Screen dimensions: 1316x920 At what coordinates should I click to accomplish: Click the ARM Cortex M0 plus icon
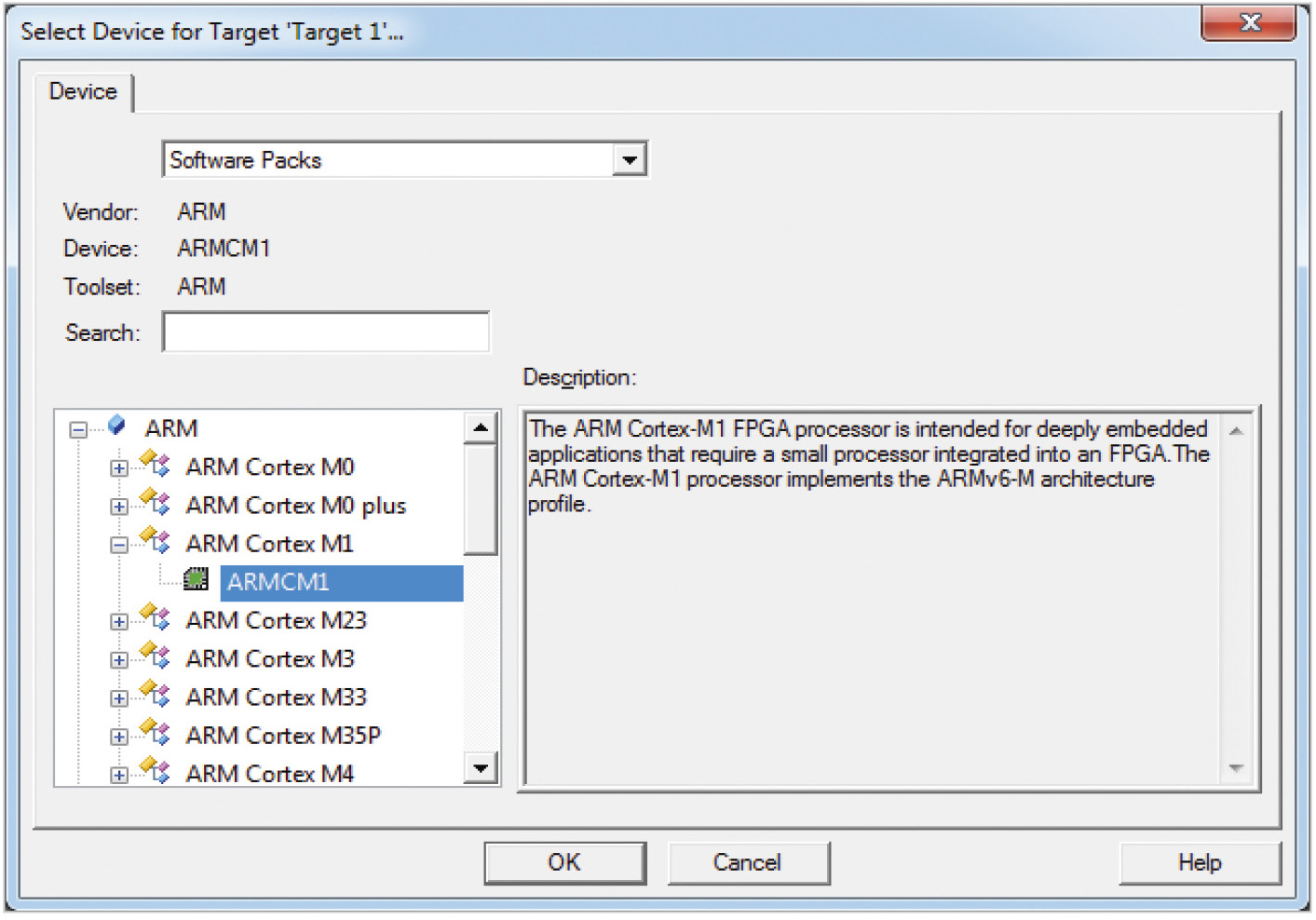156,504
